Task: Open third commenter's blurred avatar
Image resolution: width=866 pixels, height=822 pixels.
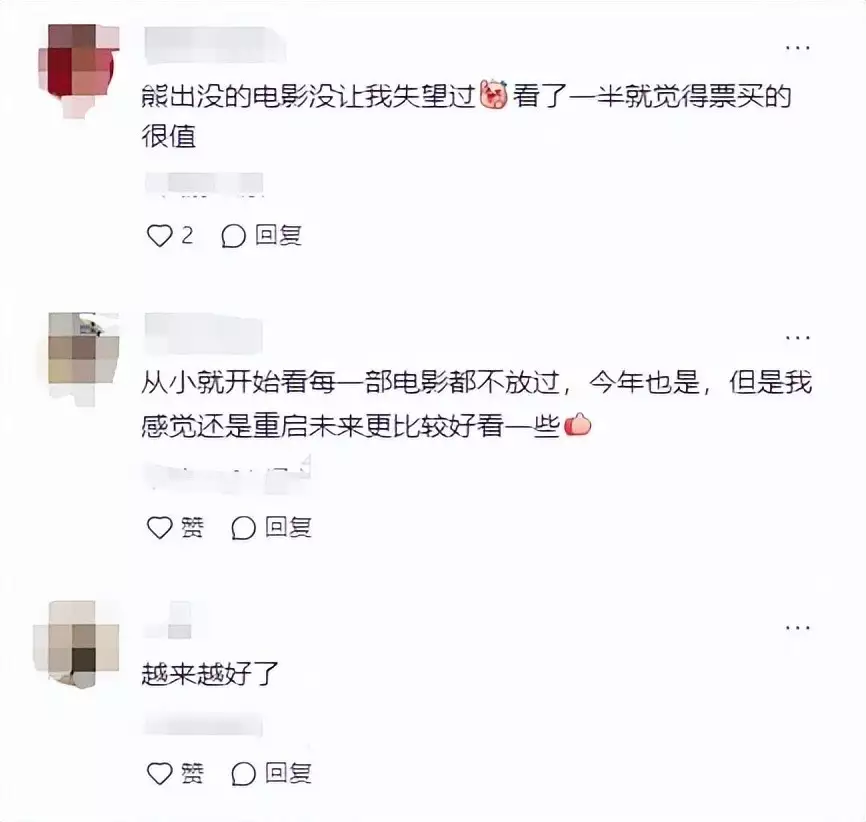Action: [x=77, y=644]
